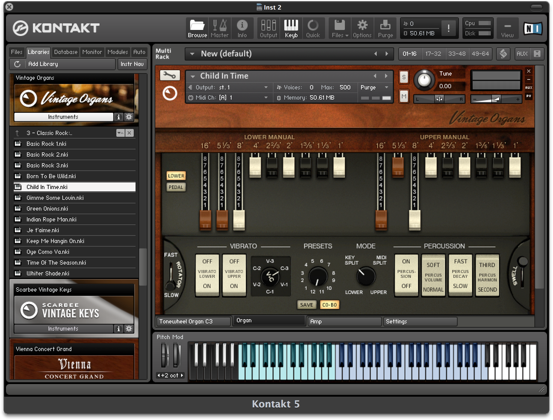The width and height of the screenshot is (553, 420).
Task: Click the SAVE preset button
Action: [x=306, y=305]
